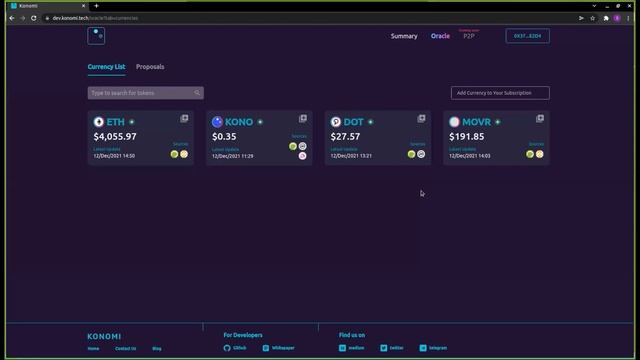Screen dimensions: 640x360
Task: Click the gray source icon on DOT card
Action: coord(421,154)
